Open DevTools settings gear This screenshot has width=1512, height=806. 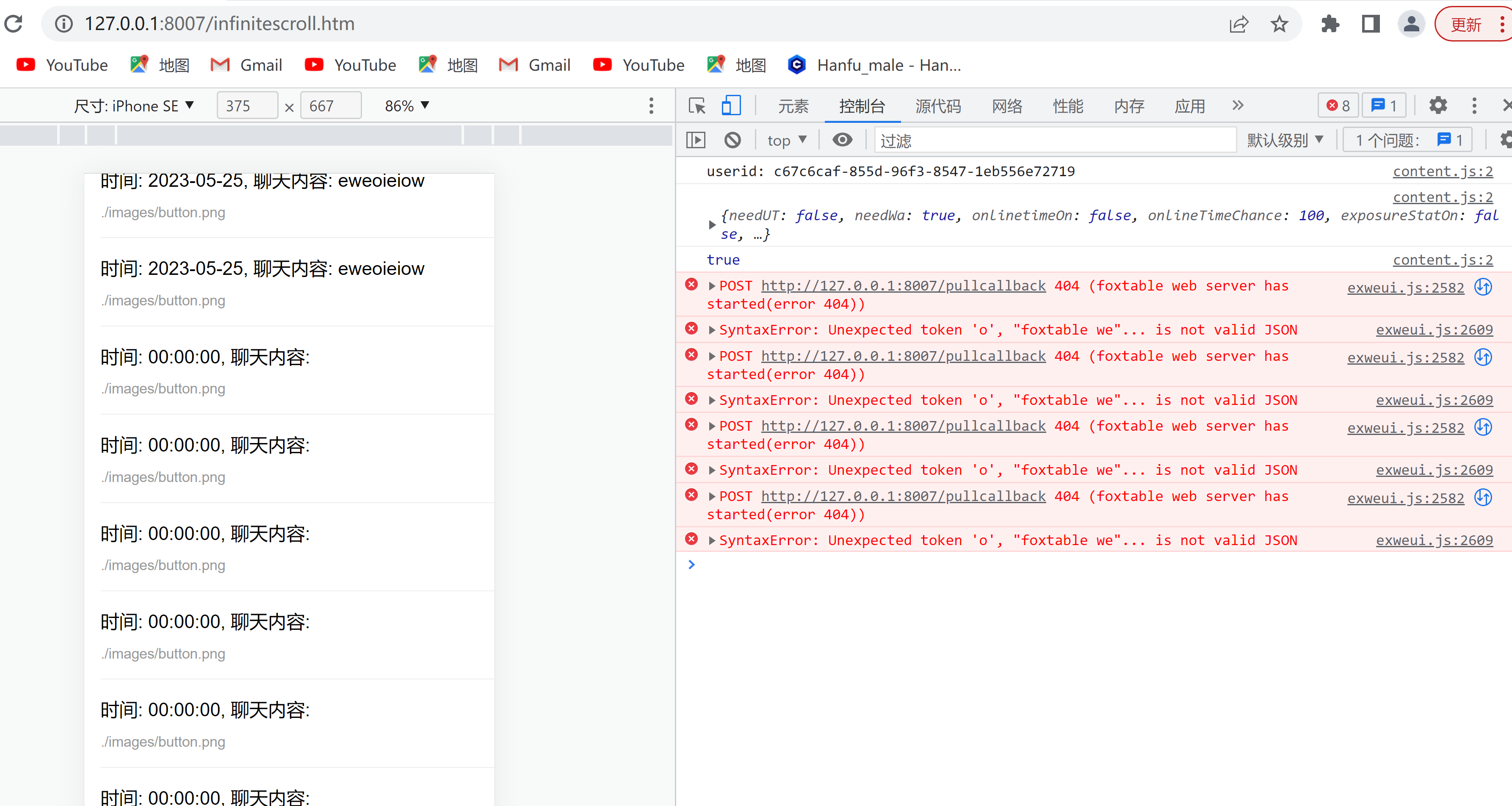pyautogui.click(x=1437, y=105)
